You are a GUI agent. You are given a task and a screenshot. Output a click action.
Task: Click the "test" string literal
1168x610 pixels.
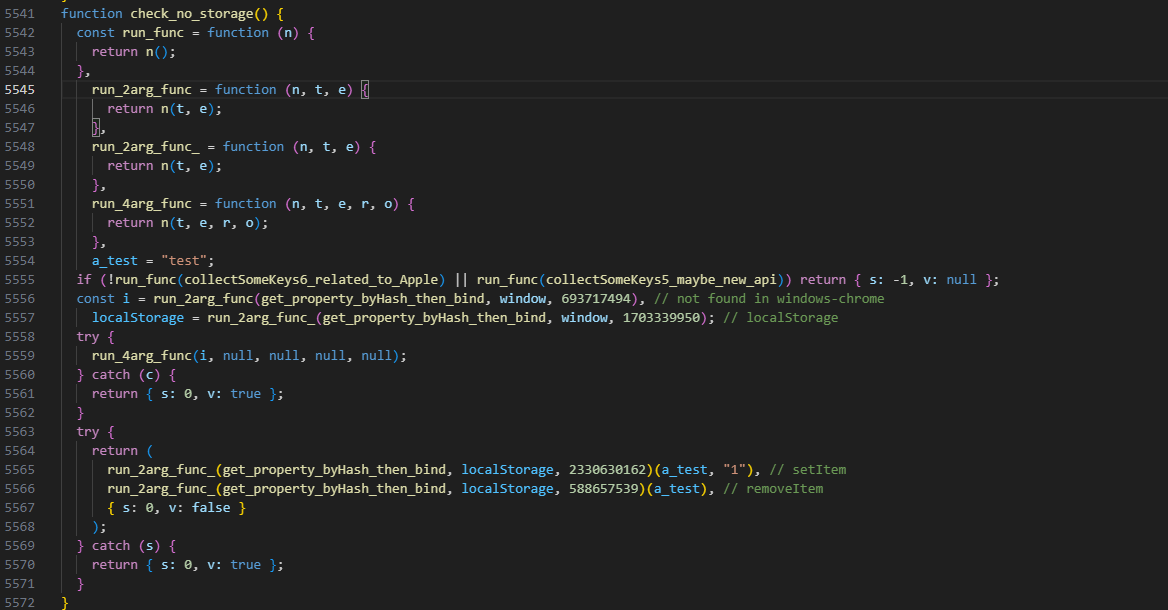184,261
